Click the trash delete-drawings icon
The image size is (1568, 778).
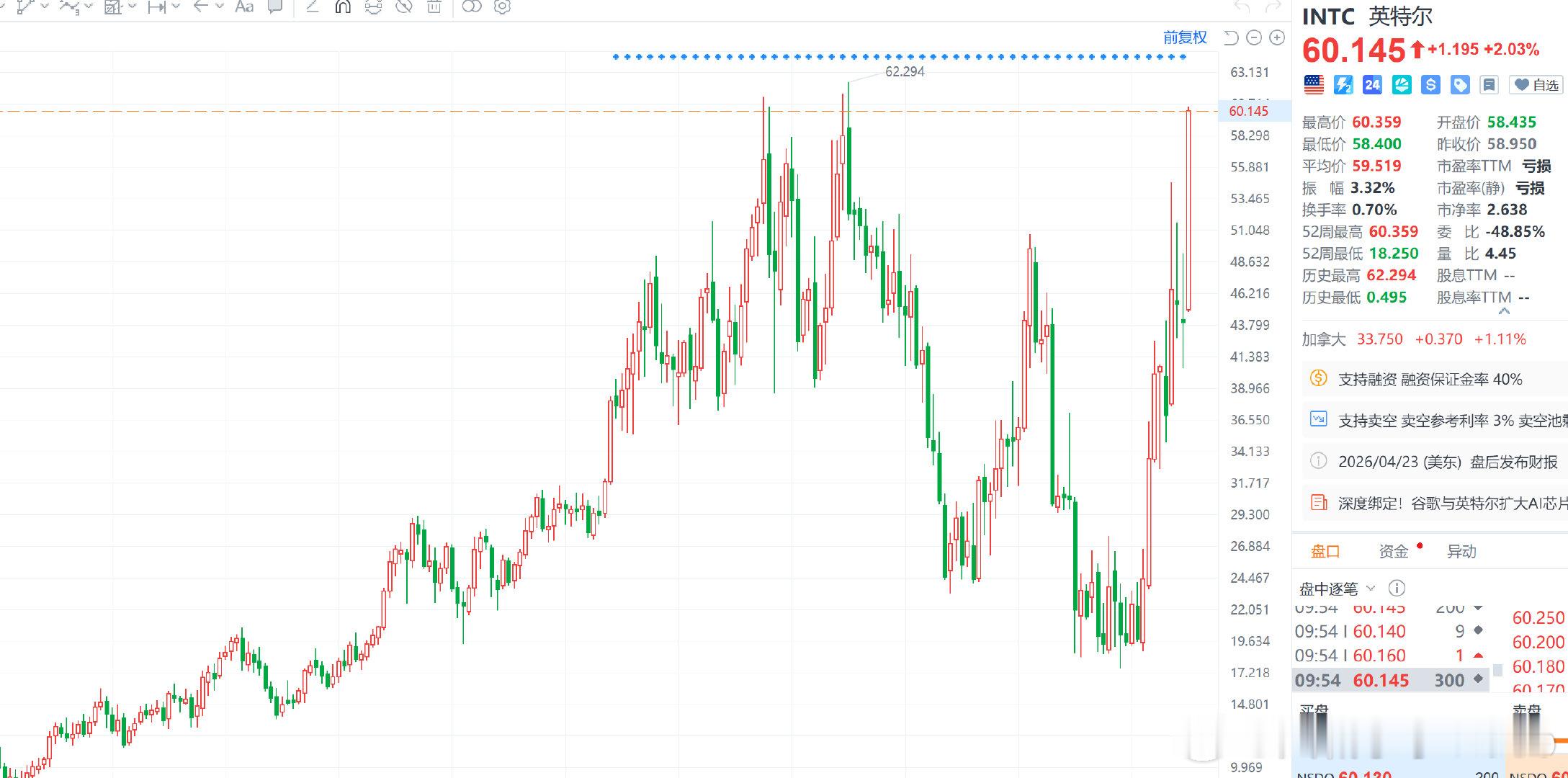coord(434,7)
